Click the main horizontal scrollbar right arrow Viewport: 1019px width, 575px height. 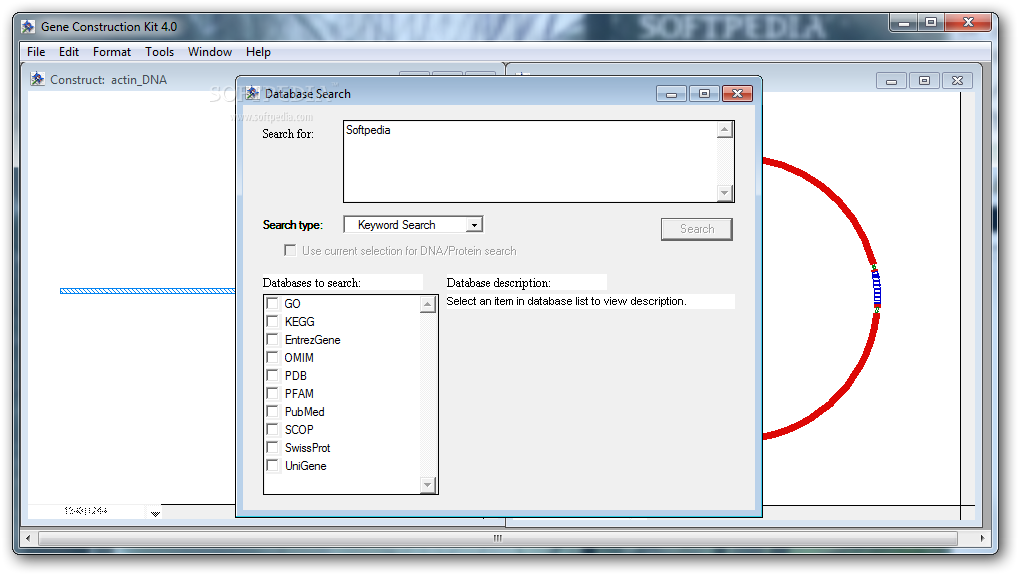pos(983,538)
